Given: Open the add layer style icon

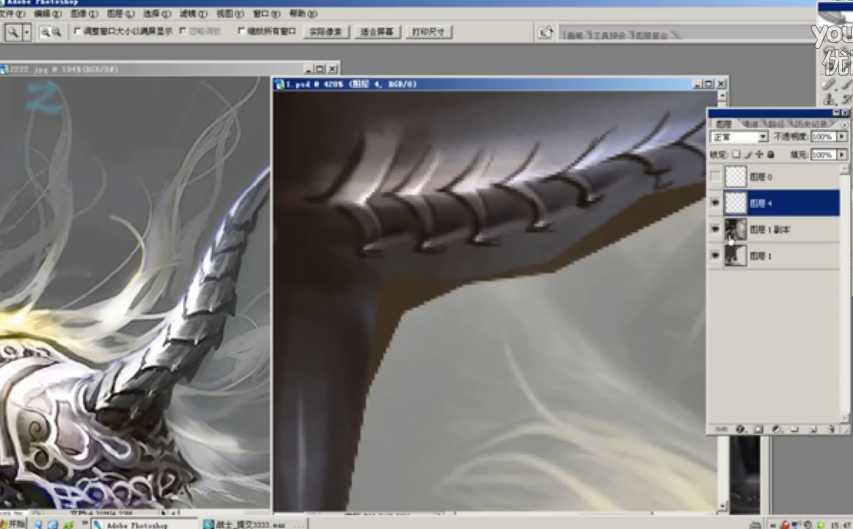Looking at the screenshot, I should [740, 429].
